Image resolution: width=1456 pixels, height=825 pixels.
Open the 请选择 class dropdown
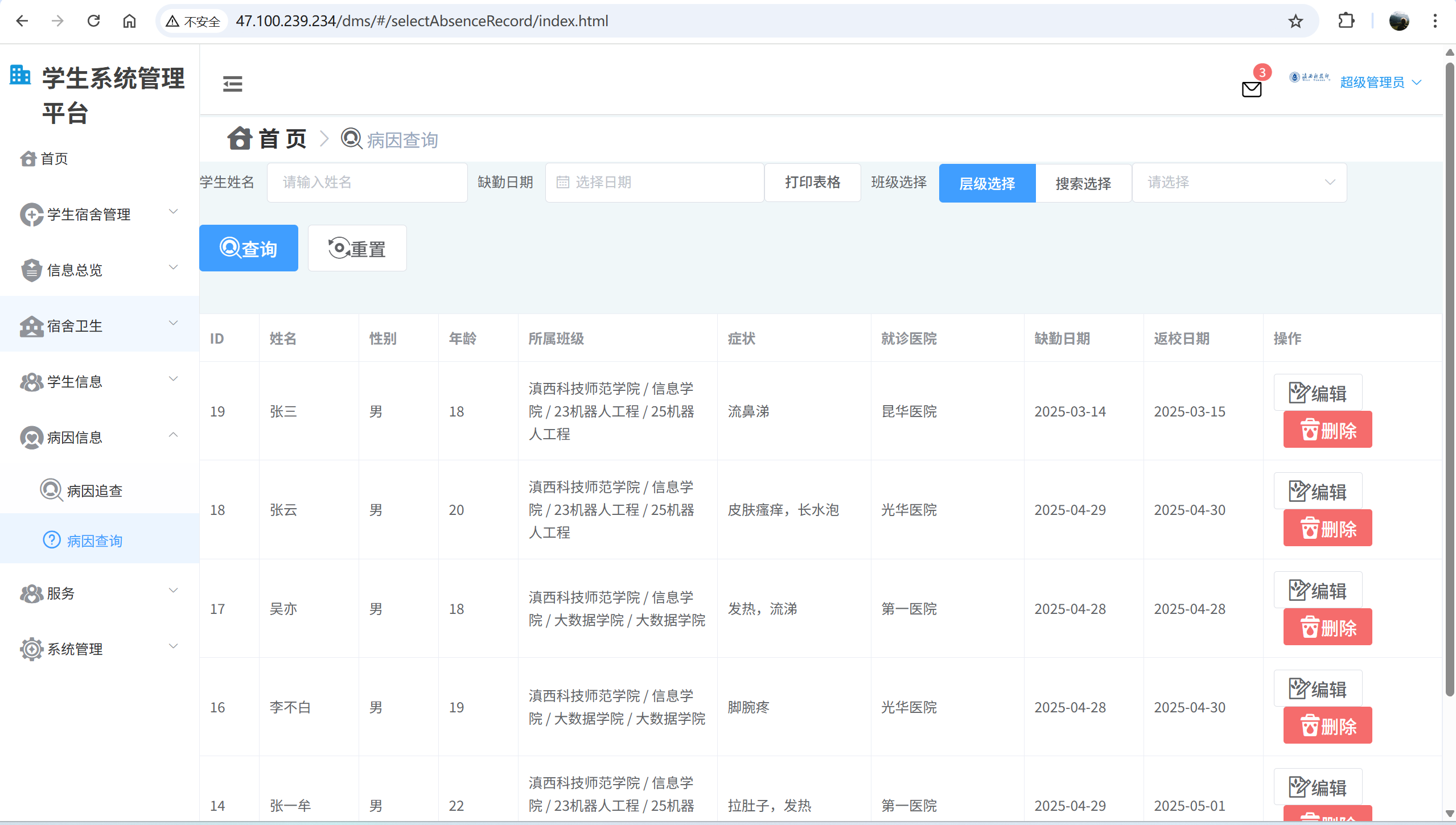(x=1239, y=182)
